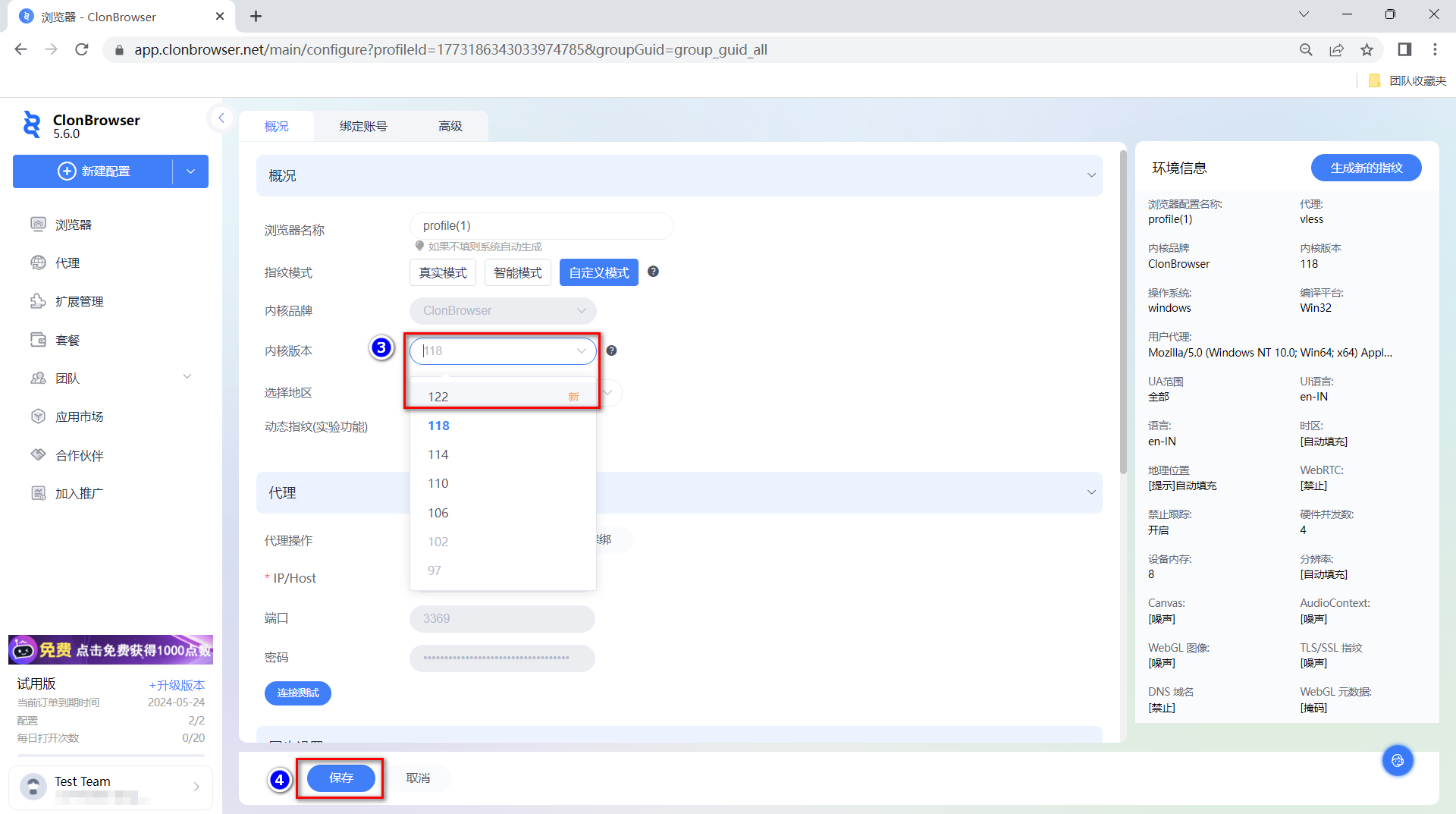Click the 套餐 package icon

(x=38, y=340)
